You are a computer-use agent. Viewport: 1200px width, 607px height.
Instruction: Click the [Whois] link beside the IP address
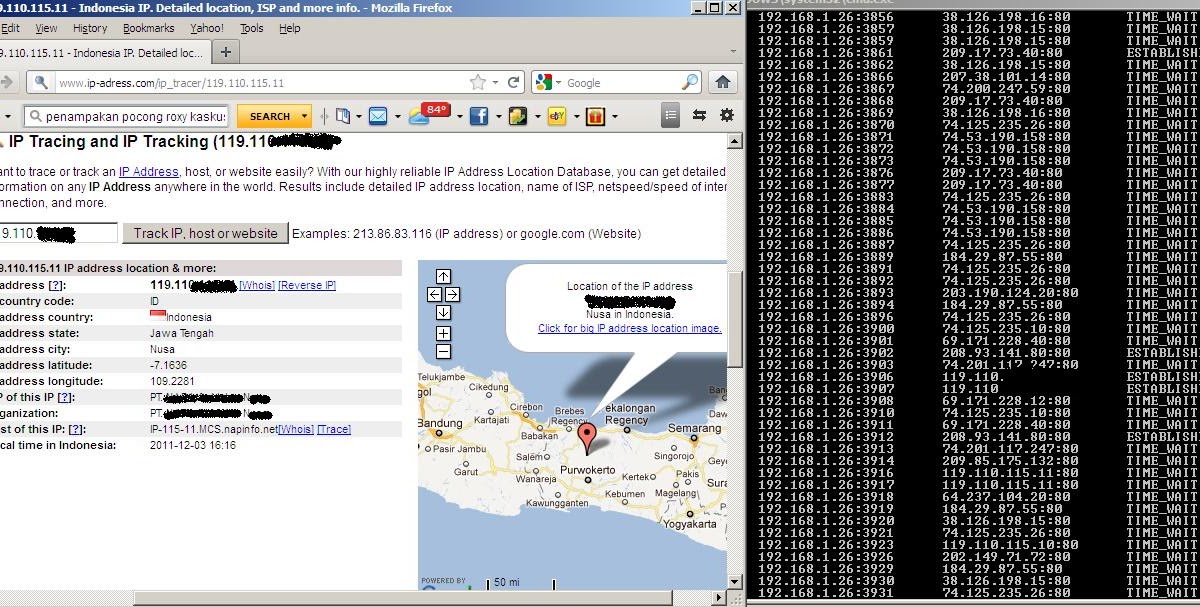pos(257,285)
